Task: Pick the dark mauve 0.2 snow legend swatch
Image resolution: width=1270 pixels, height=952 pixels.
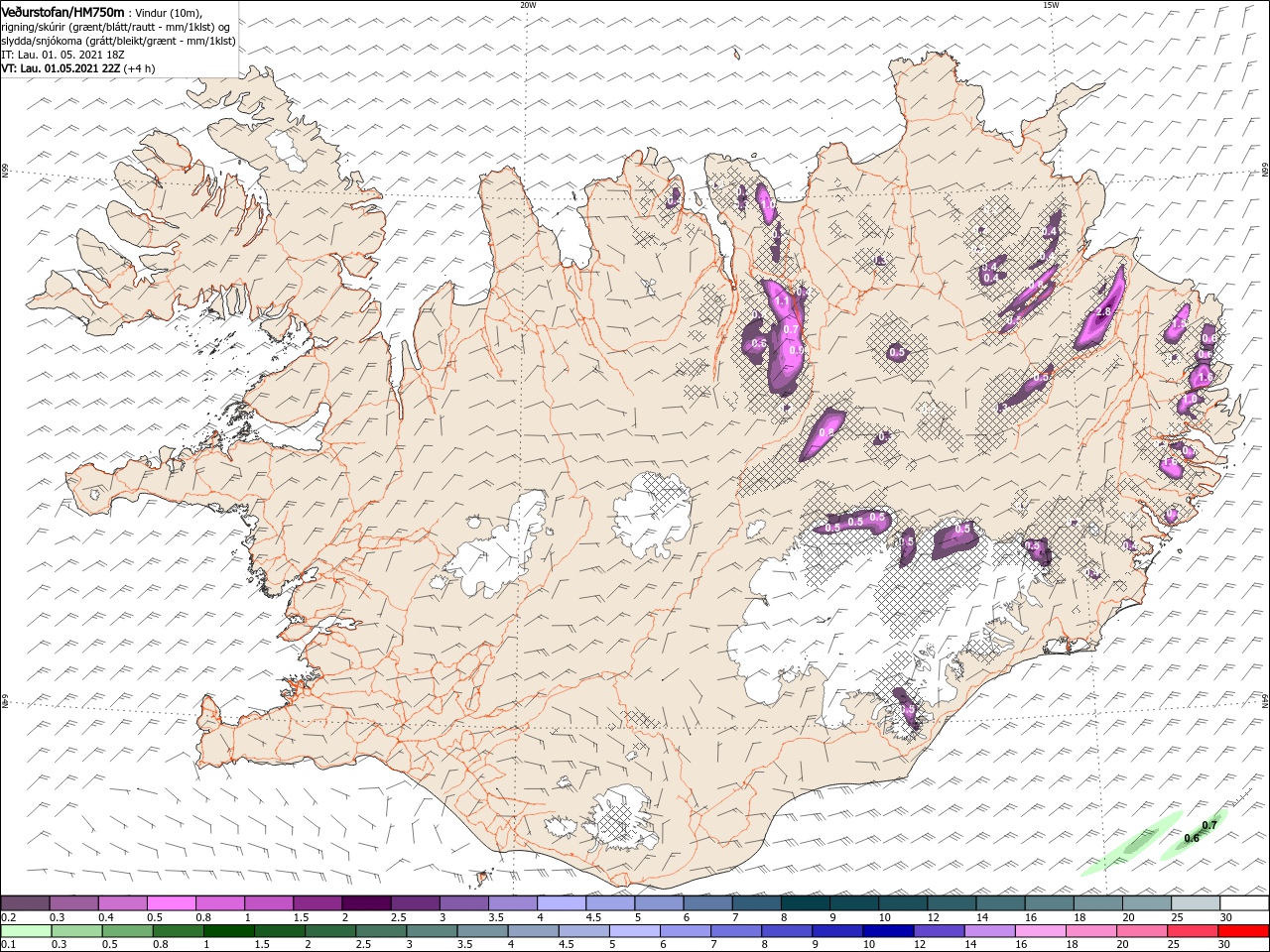Action: [x=26, y=903]
